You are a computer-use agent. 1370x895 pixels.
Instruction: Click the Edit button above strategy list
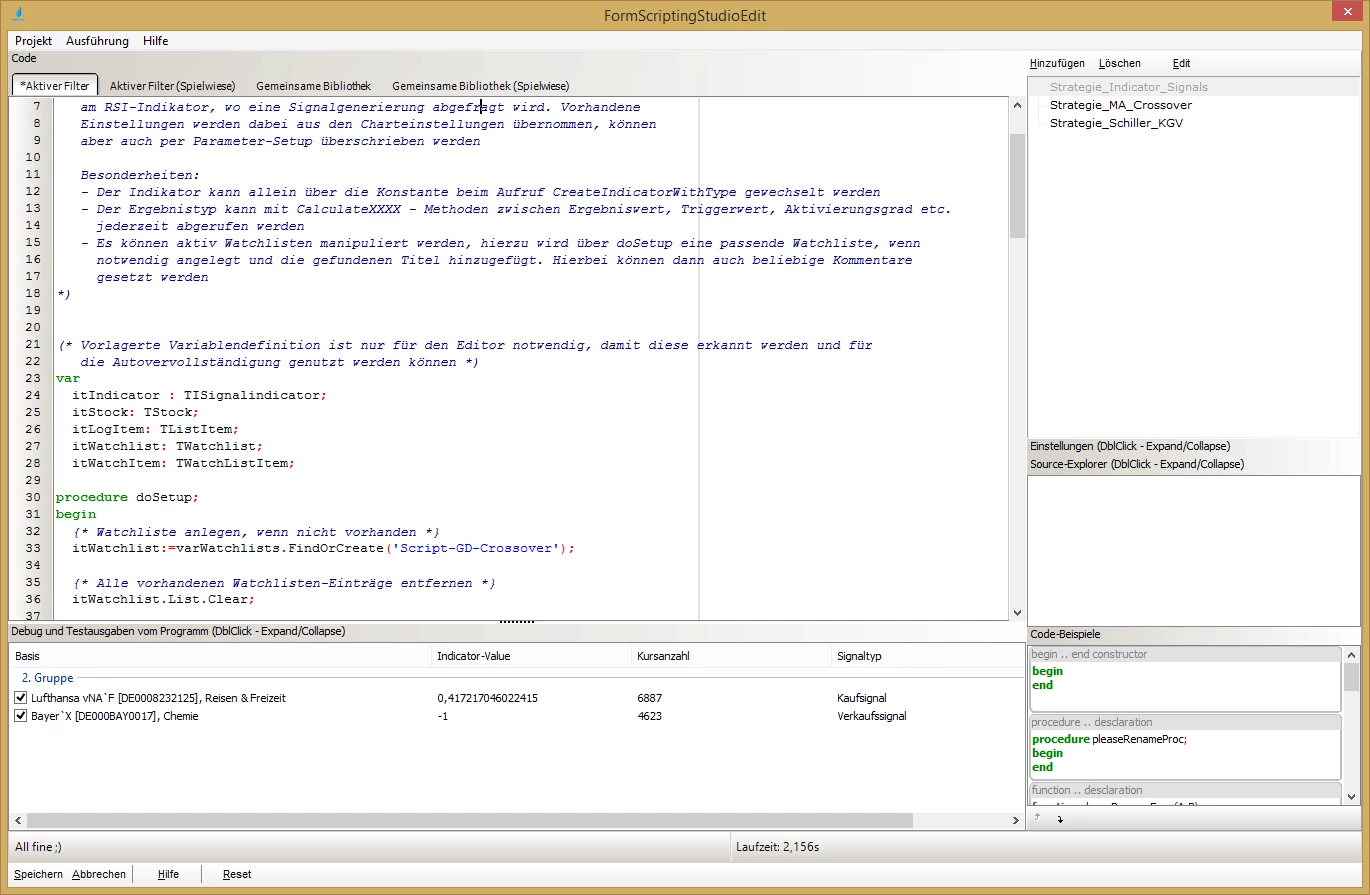(x=1181, y=63)
